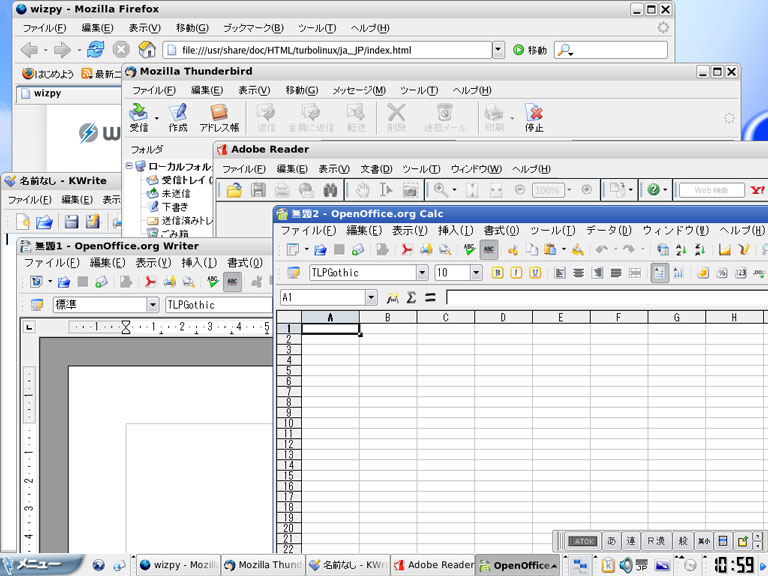Select the hand tool in Adobe Reader
The width and height of the screenshot is (768, 576).
point(364,190)
